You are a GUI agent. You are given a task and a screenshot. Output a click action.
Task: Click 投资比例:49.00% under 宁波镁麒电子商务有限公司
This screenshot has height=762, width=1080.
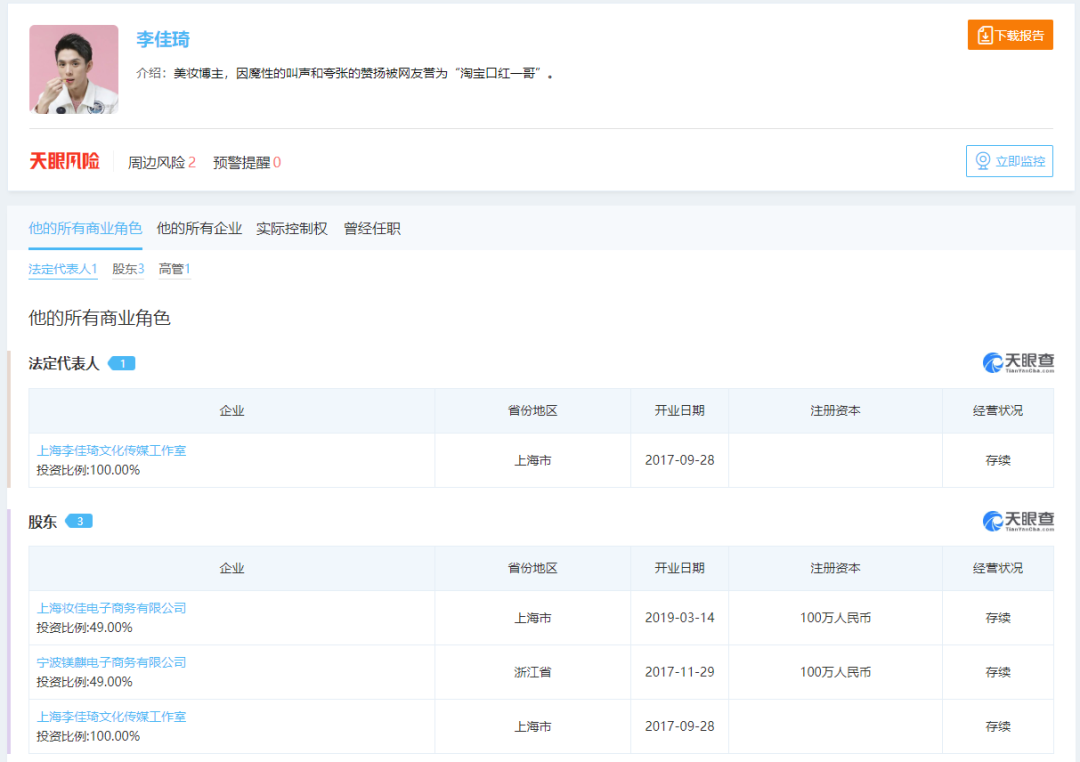(x=84, y=682)
